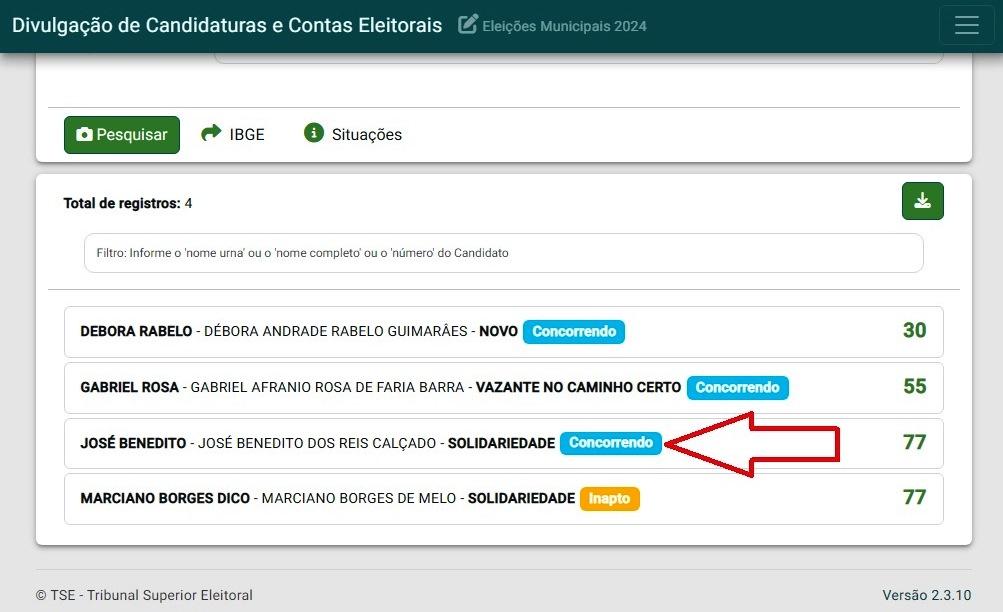Open the DEBORA RABELO candidate row
Image resolution: width=1003 pixels, height=612 pixels.
tap(503, 331)
